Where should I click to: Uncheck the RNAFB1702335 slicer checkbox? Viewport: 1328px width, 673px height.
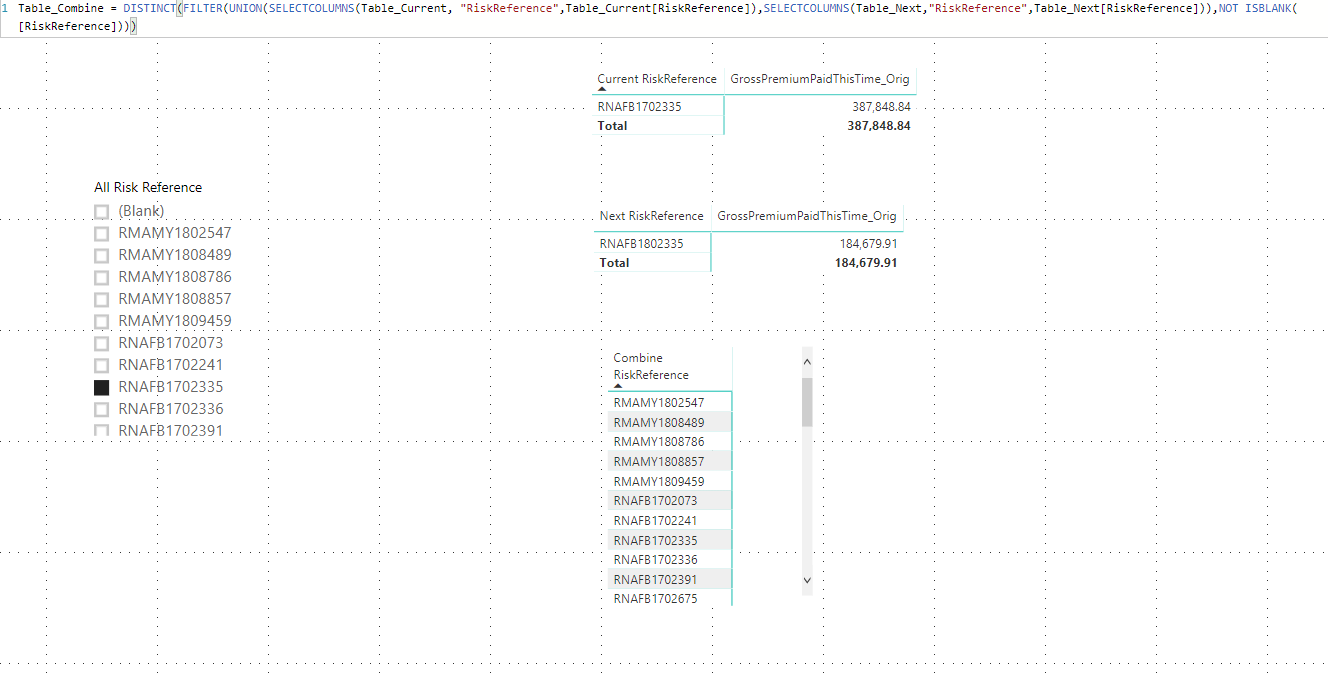coord(101,388)
